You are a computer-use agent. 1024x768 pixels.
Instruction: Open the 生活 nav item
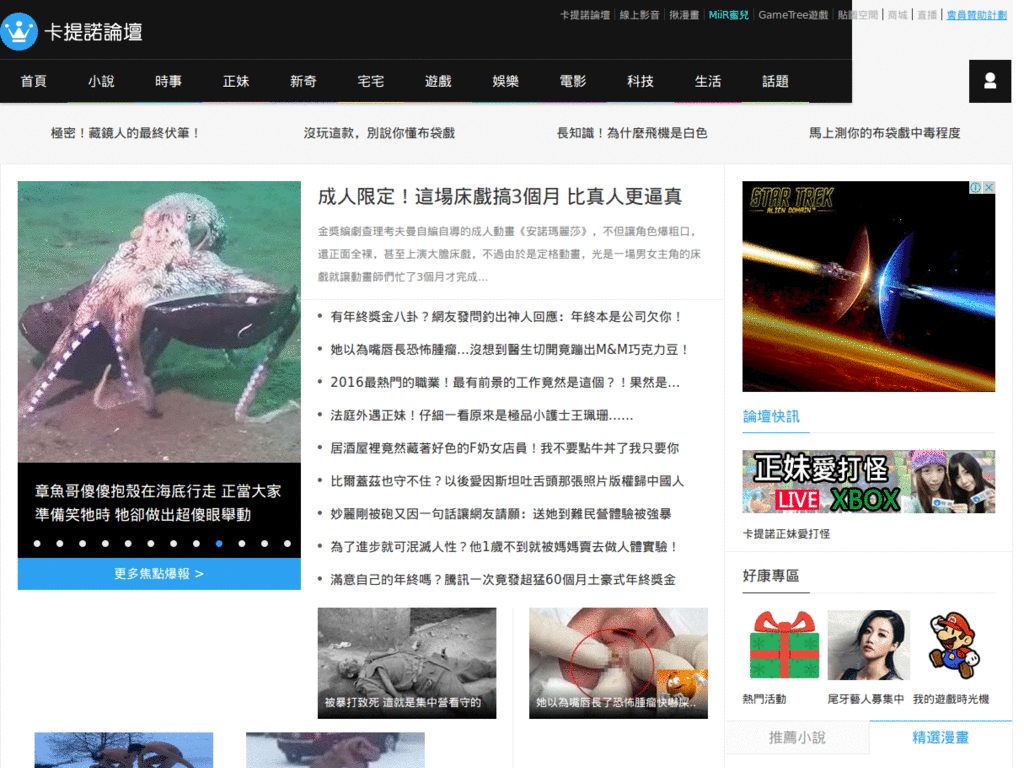click(x=708, y=81)
